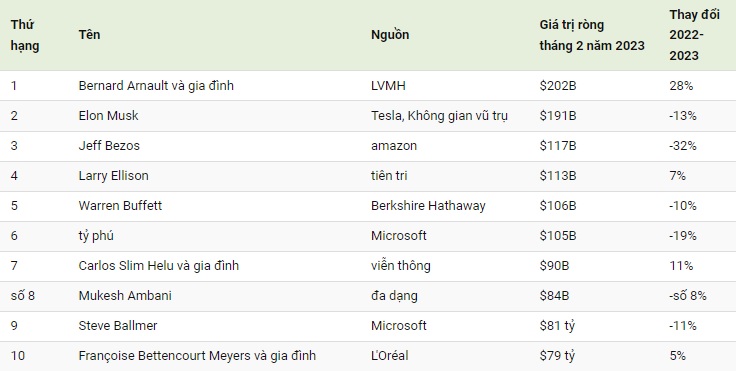Select Carlos Slim Helu và gia đình
The width and height of the screenshot is (736, 371).
click(159, 266)
